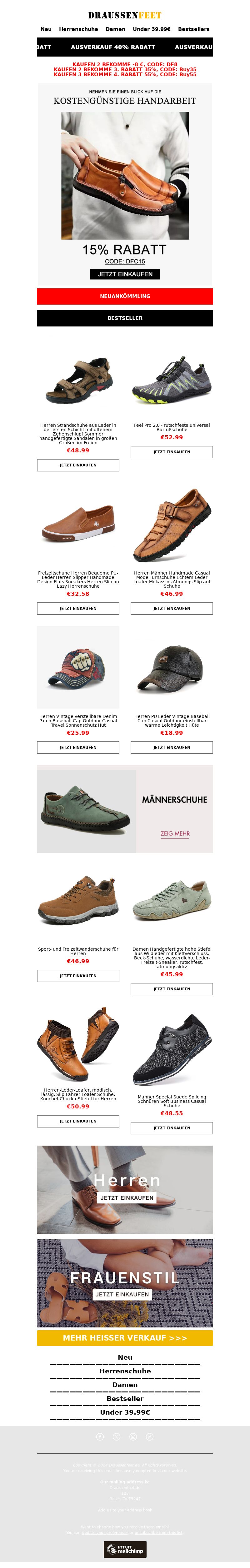The height and width of the screenshot is (1568, 250).
Task: Open the X (Twitter) social icon
Action: pos(117,1436)
